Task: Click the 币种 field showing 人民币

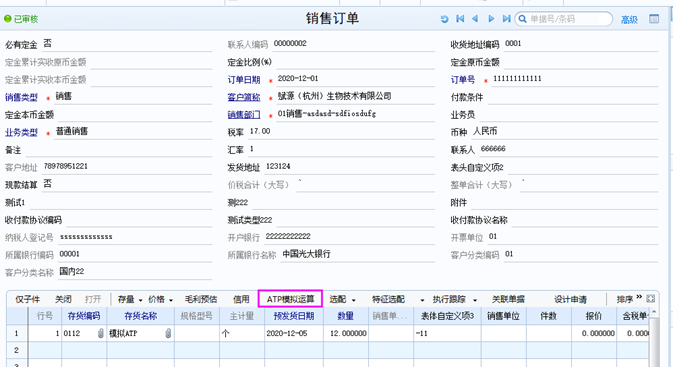Action: [565, 132]
